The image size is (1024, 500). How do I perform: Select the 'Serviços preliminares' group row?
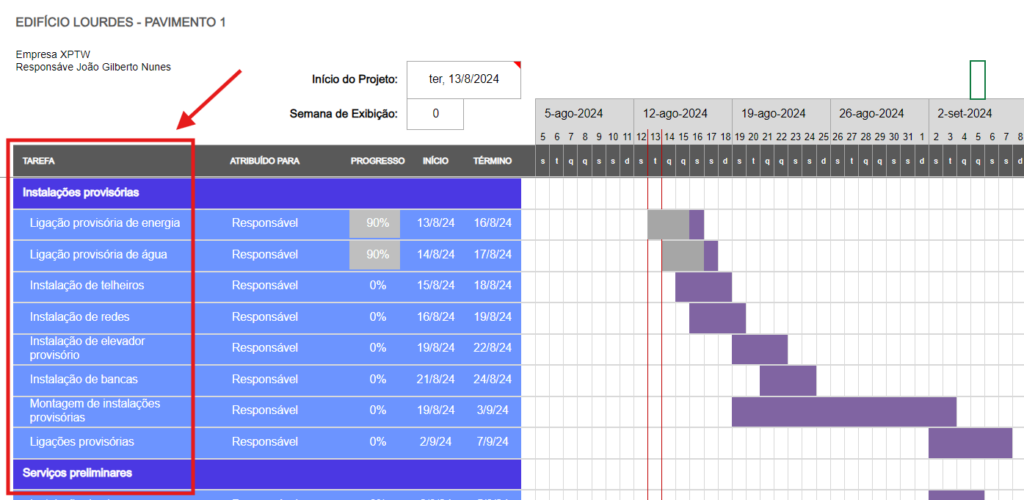click(267, 473)
